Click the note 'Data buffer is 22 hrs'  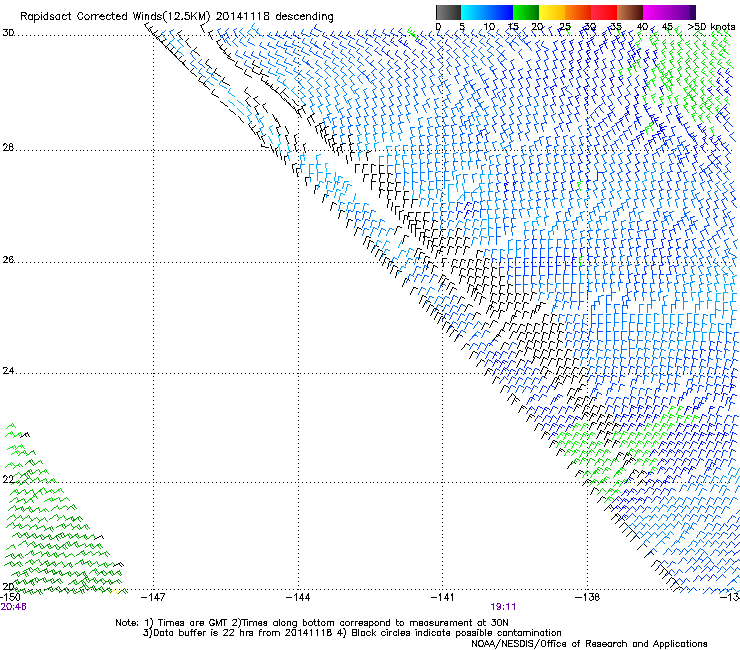pos(204,633)
